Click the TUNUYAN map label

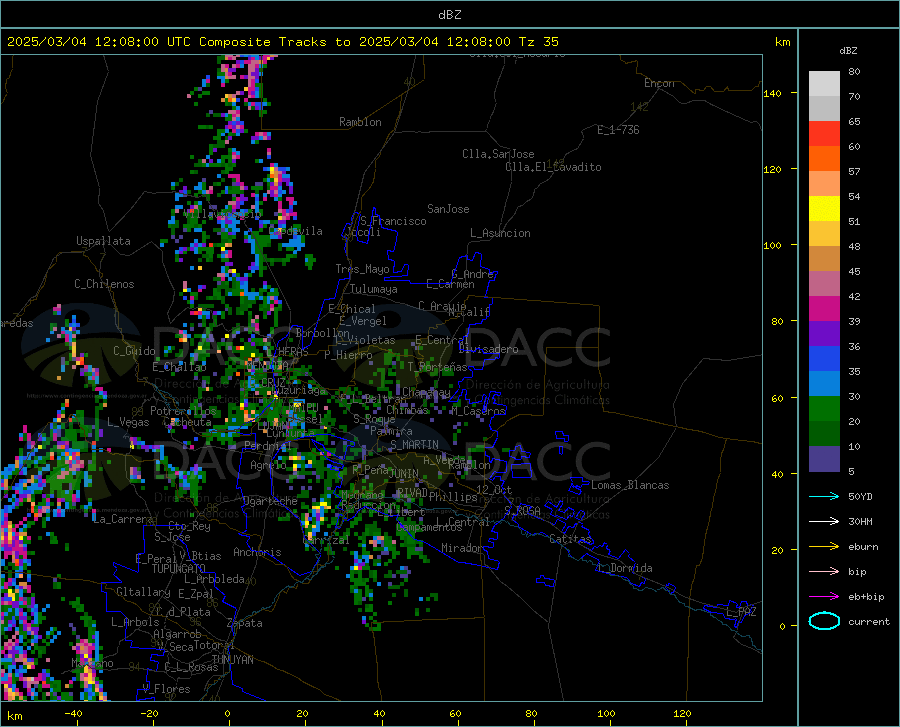coord(232,660)
